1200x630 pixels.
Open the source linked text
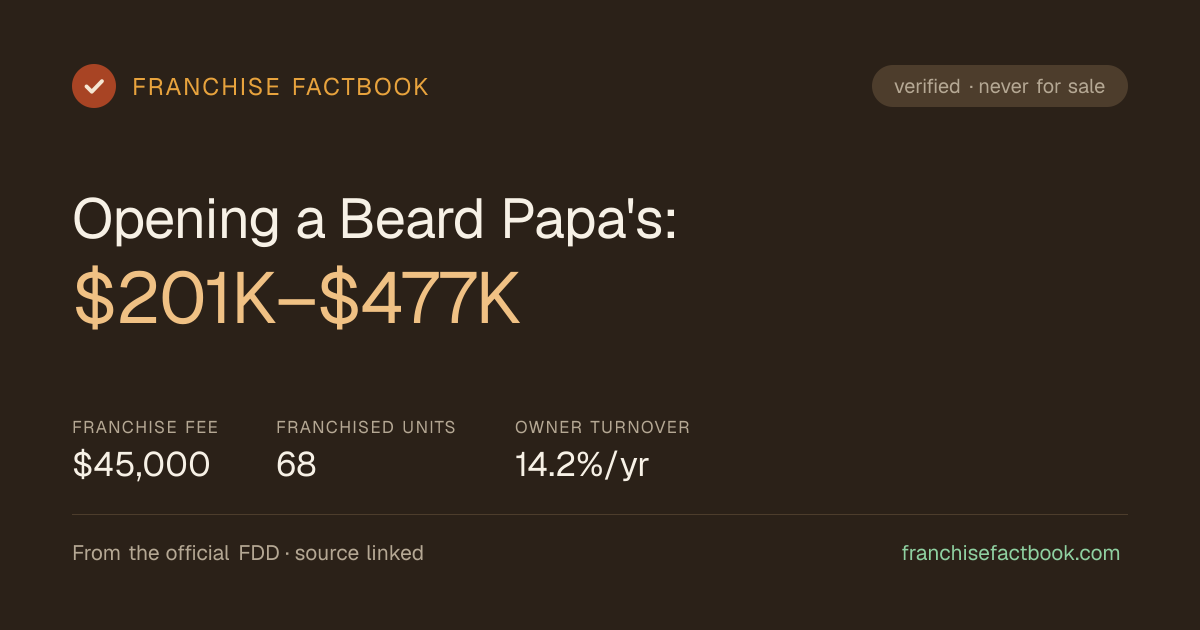pyautogui.click(x=359, y=553)
